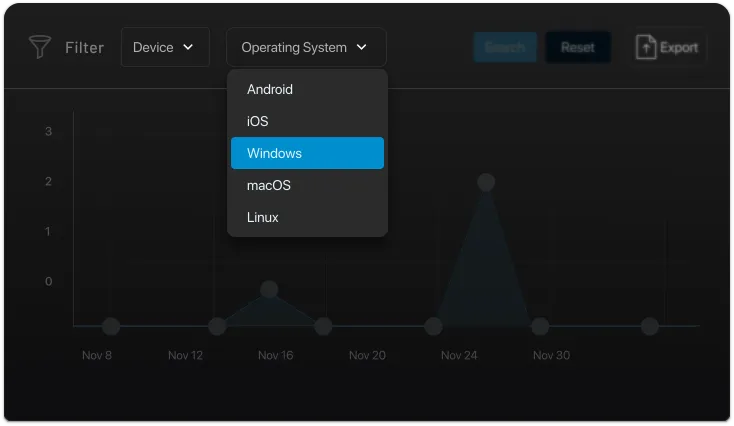Click the baseline data point above Nov 30
This screenshot has height=426, width=734.
tap(540, 326)
